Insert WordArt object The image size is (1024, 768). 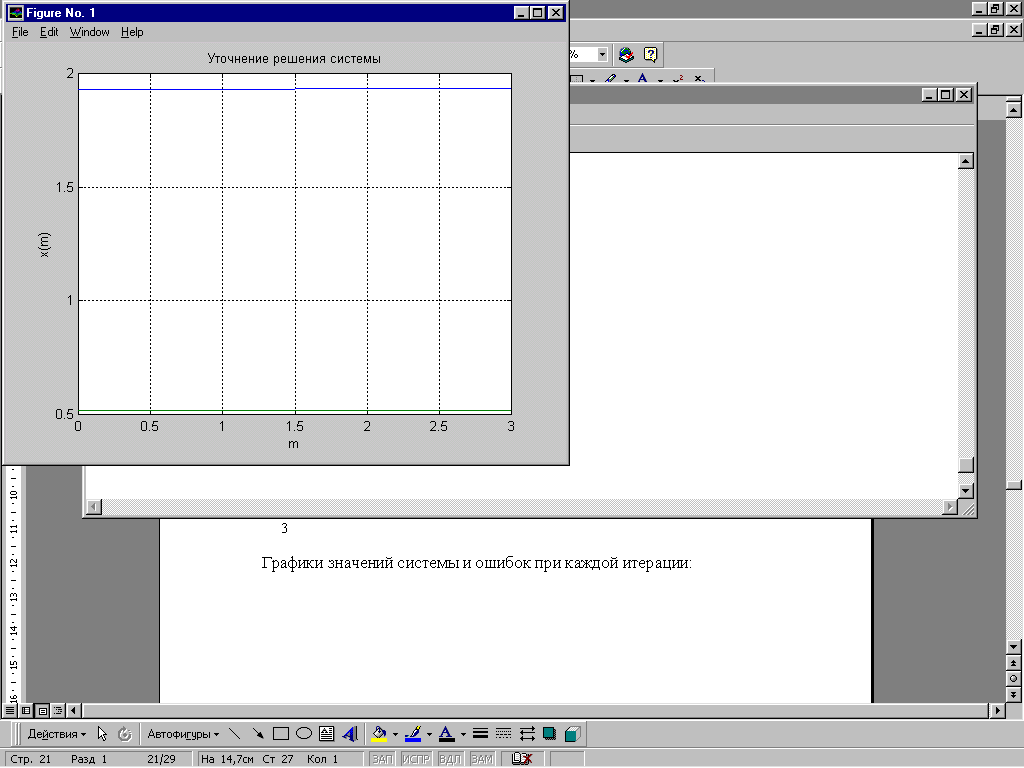[x=350, y=734]
